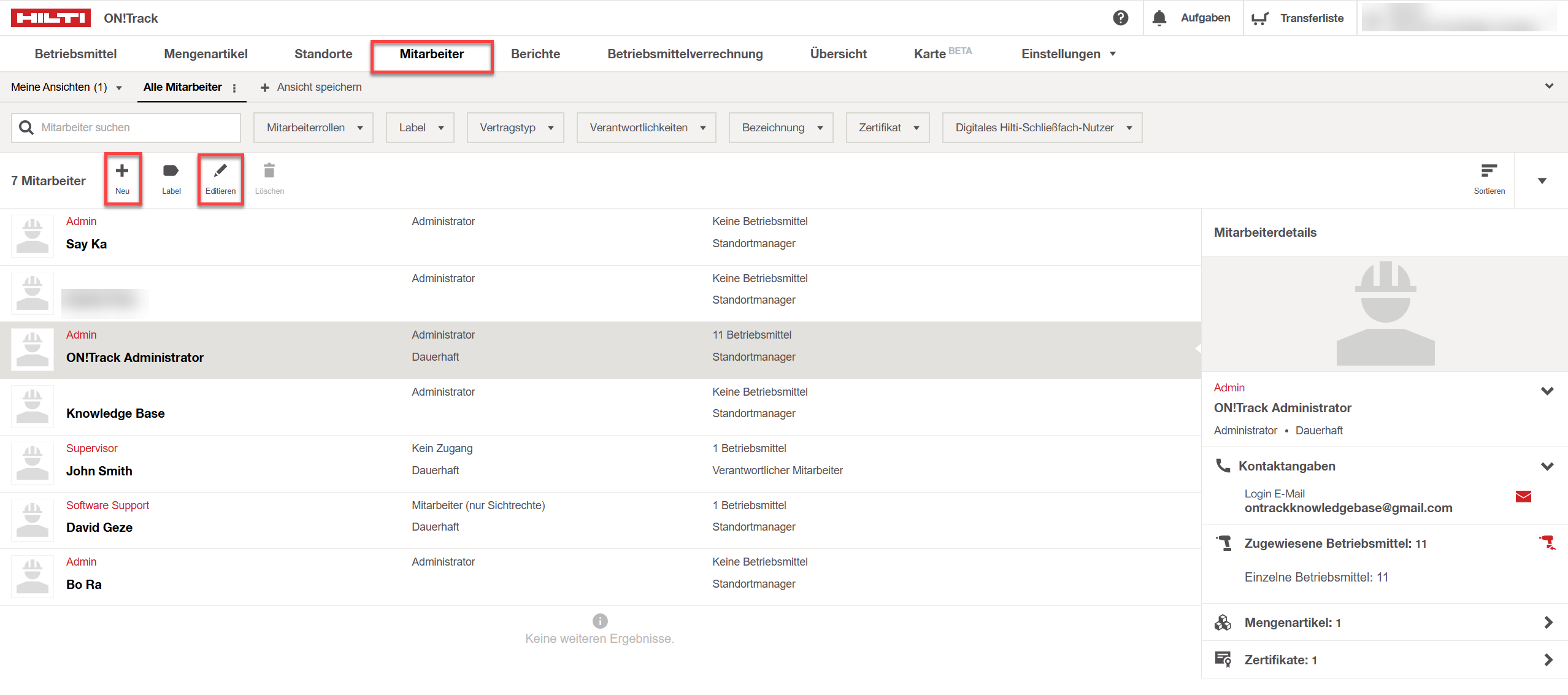Switch to Betriebsmittelverrechnung tab
This screenshot has height=695, width=1568.
point(685,54)
